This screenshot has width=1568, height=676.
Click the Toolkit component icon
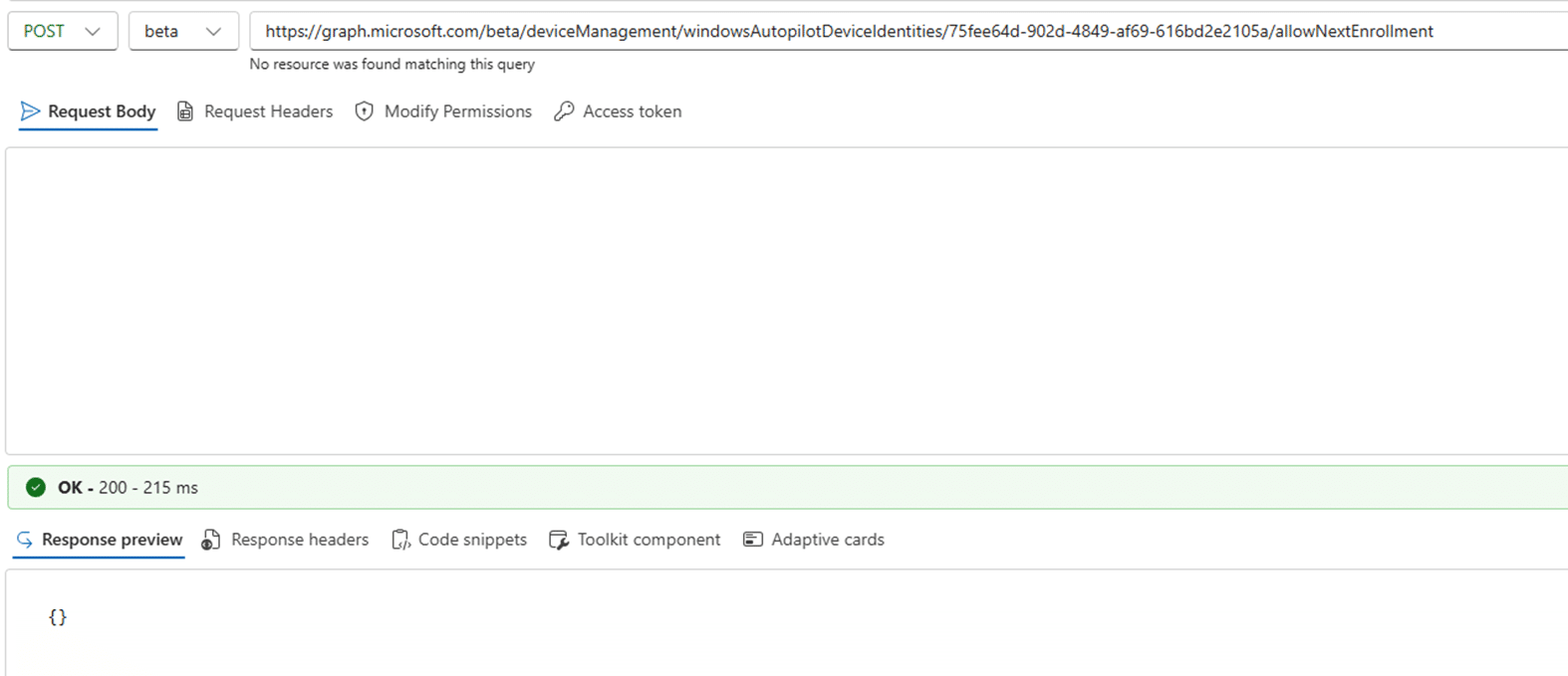pyautogui.click(x=559, y=539)
